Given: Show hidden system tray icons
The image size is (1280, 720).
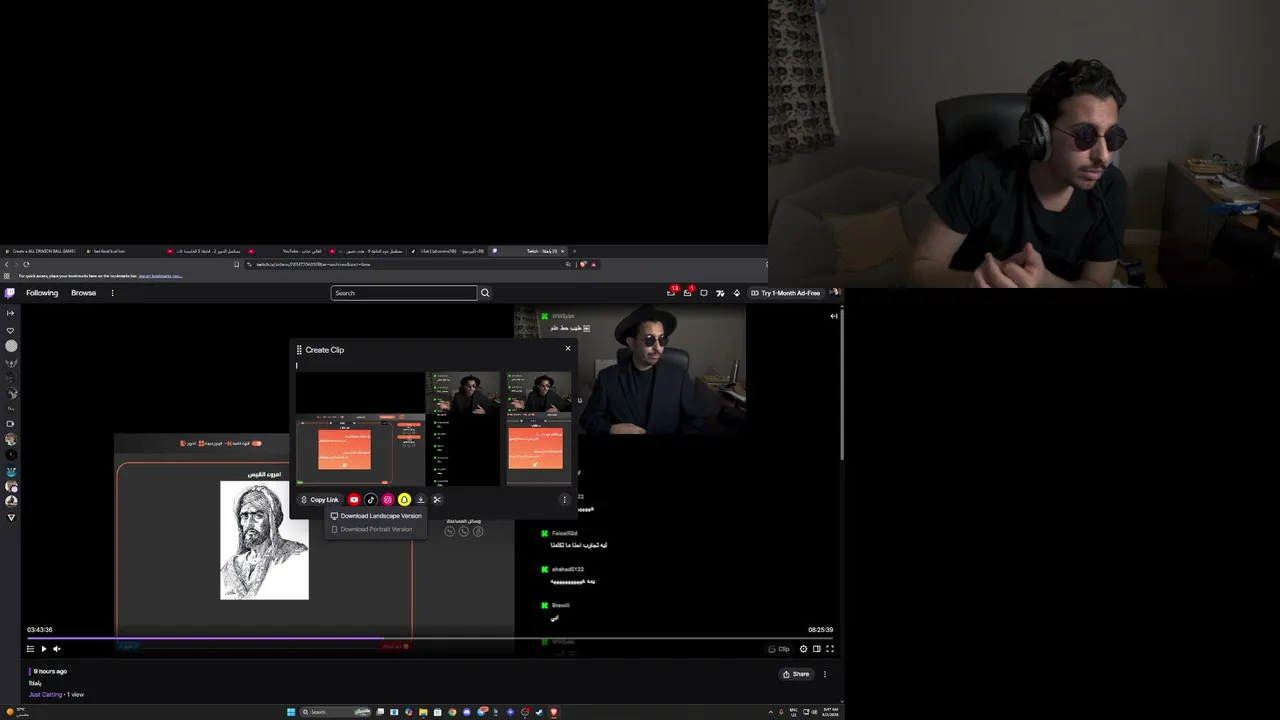Looking at the screenshot, I should pos(770,712).
